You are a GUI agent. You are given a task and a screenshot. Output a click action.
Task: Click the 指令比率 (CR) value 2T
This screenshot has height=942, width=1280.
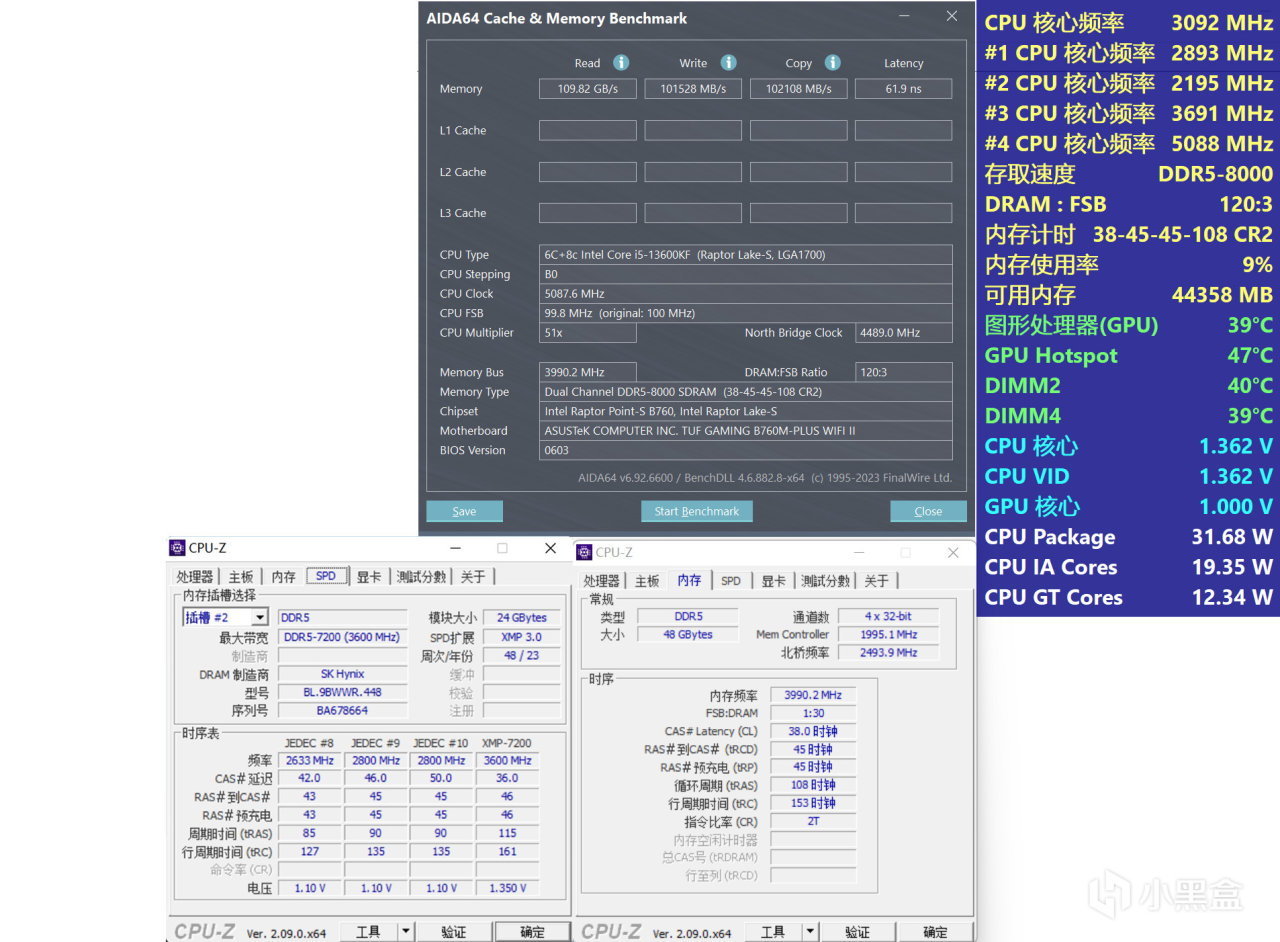[x=813, y=821]
